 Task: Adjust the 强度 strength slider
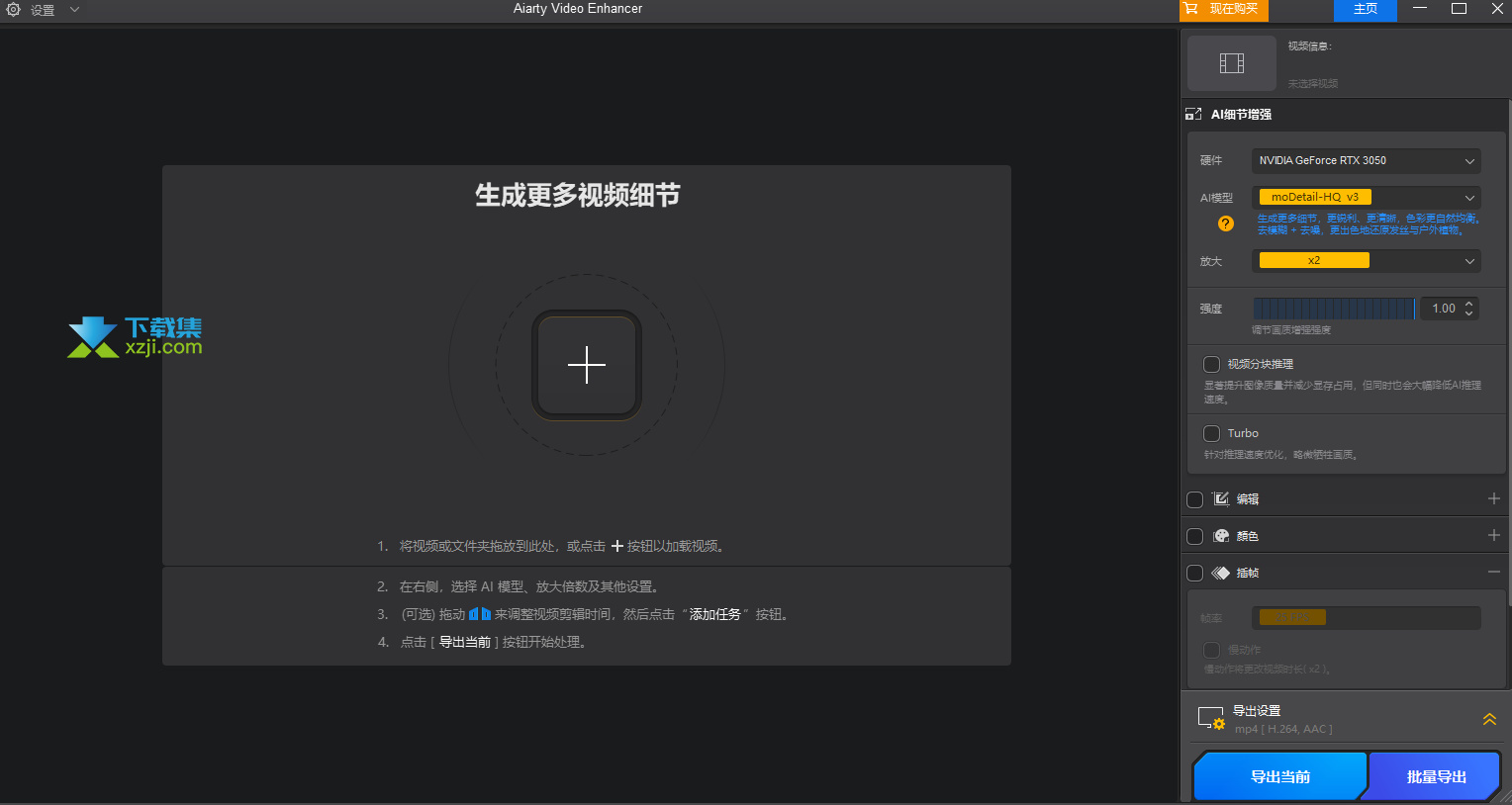(1333, 308)
